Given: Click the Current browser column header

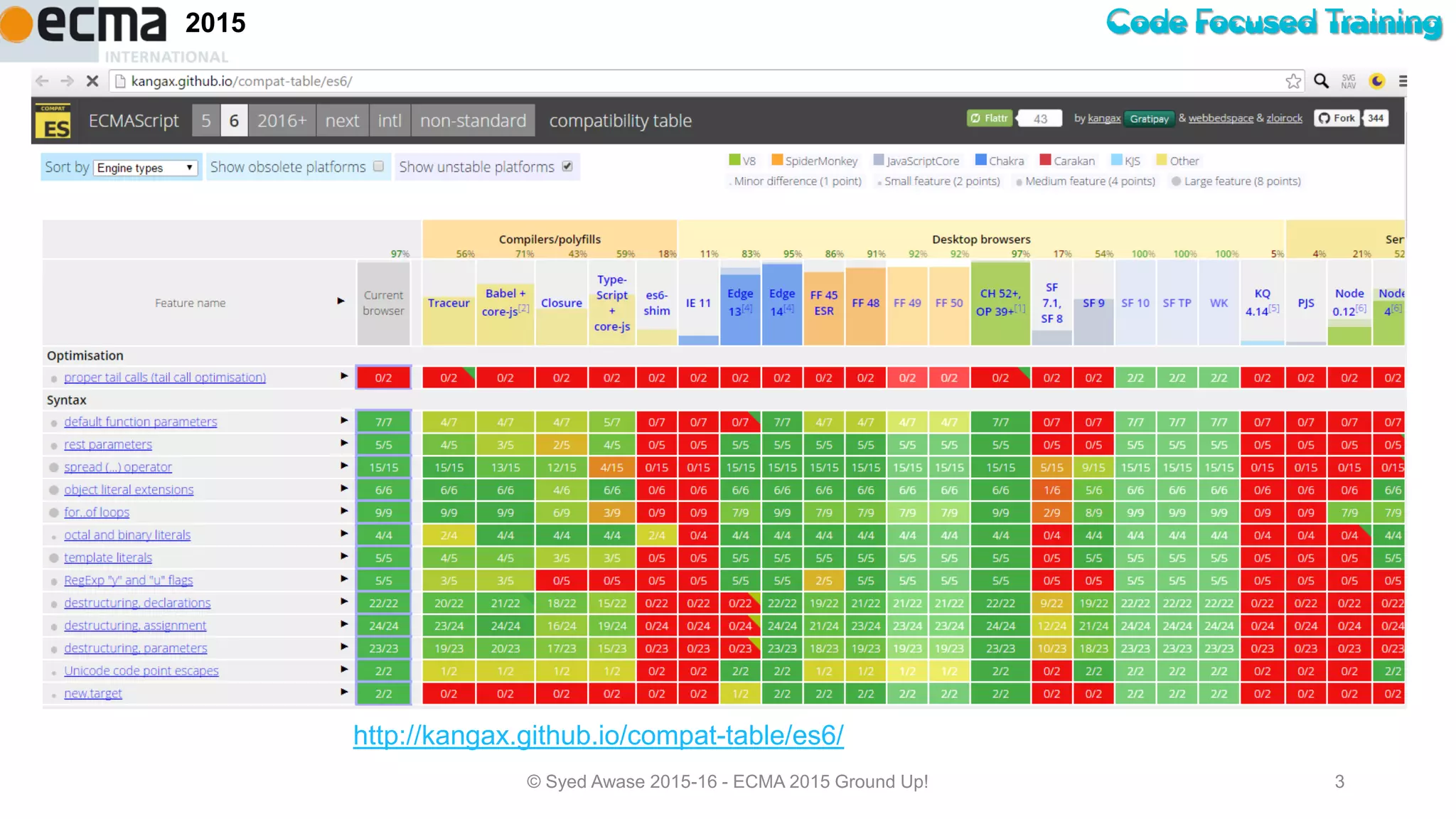Looking at the screenshot, I should pos(383,303).
